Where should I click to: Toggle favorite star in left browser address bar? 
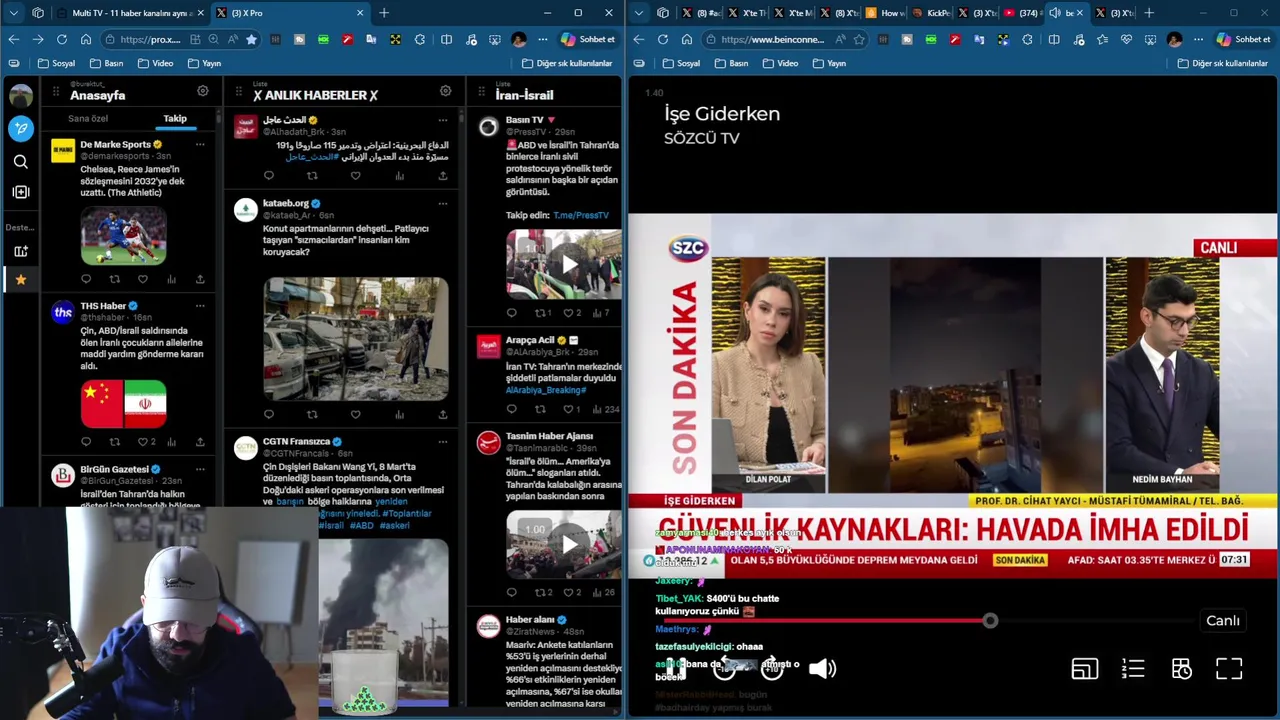coord(252,39)
